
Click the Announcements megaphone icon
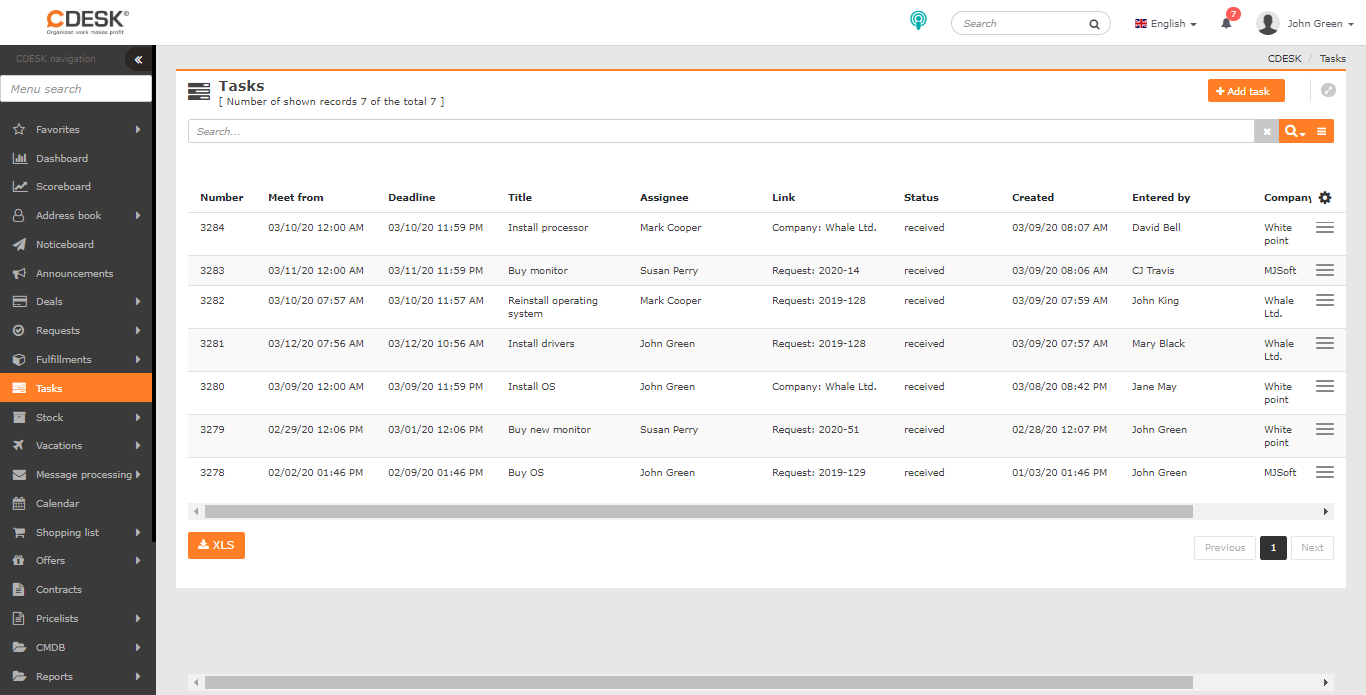[x=19, y=273]
